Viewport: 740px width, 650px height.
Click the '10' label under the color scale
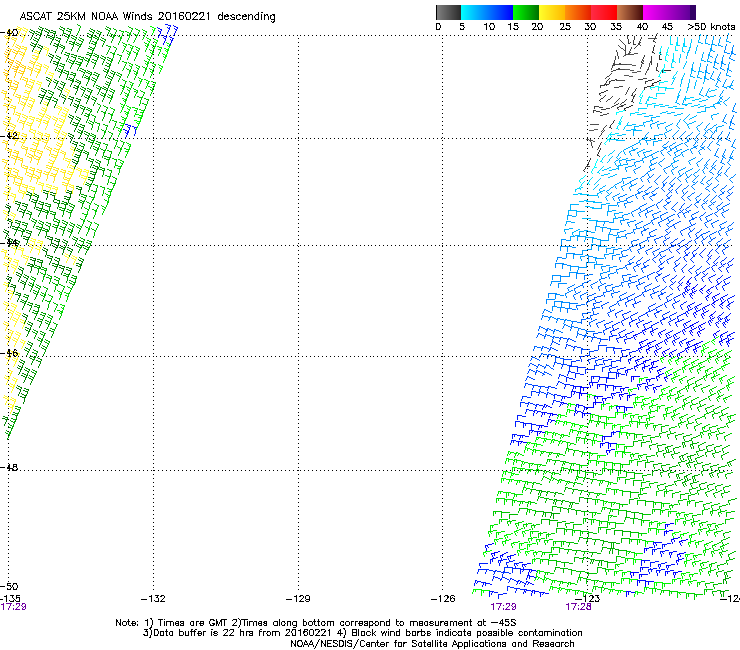[489, 26]
